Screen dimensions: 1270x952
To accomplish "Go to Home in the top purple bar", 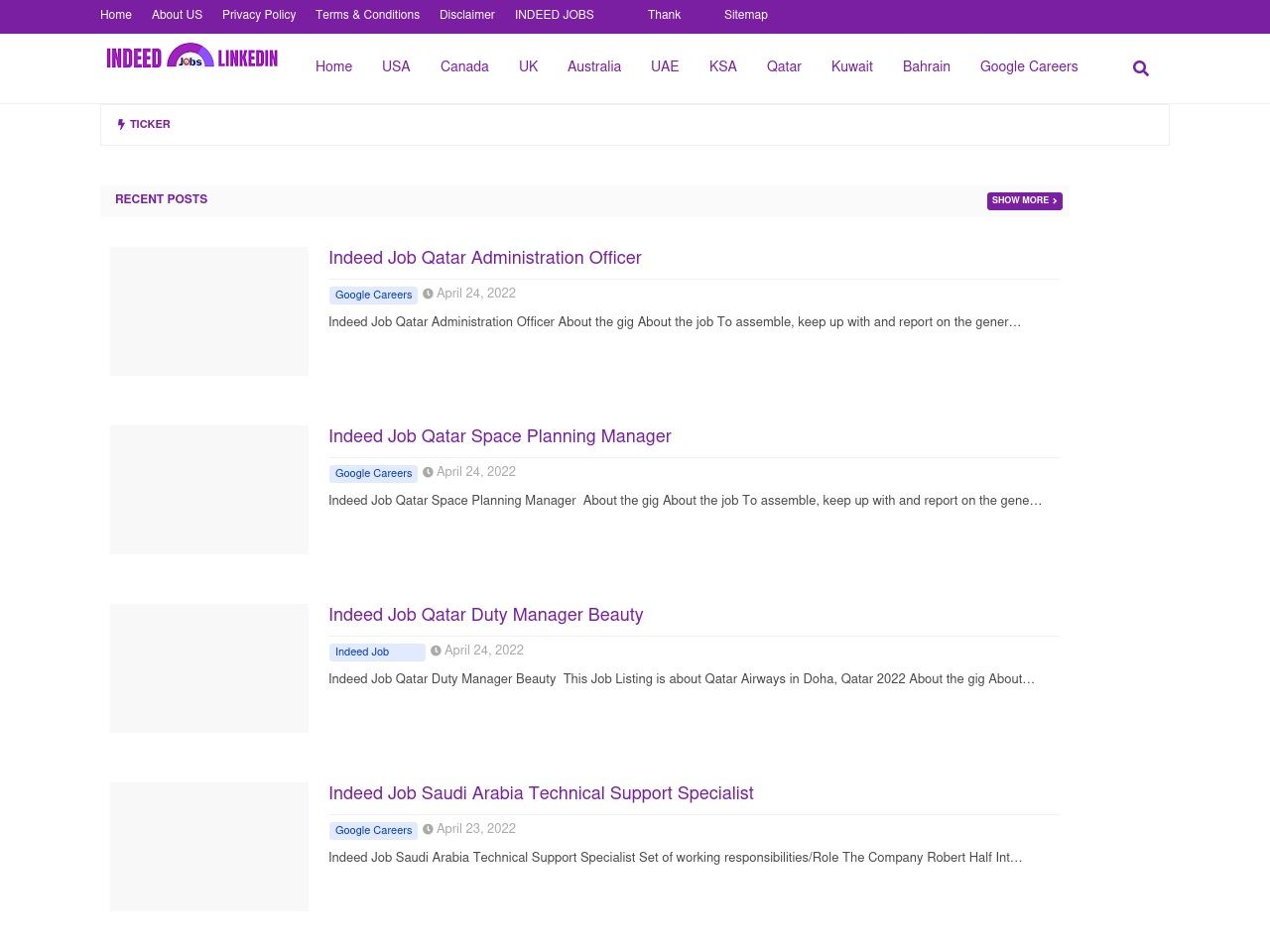I will 116,15.
